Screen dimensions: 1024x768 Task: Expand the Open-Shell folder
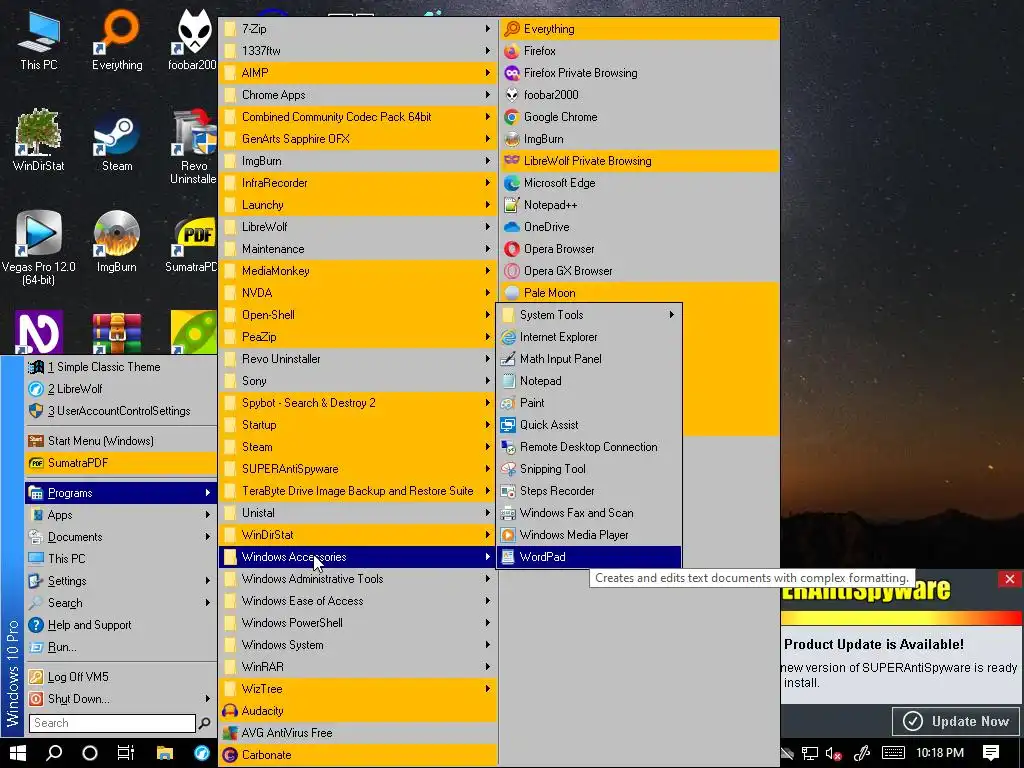click(x=358, y=315)
